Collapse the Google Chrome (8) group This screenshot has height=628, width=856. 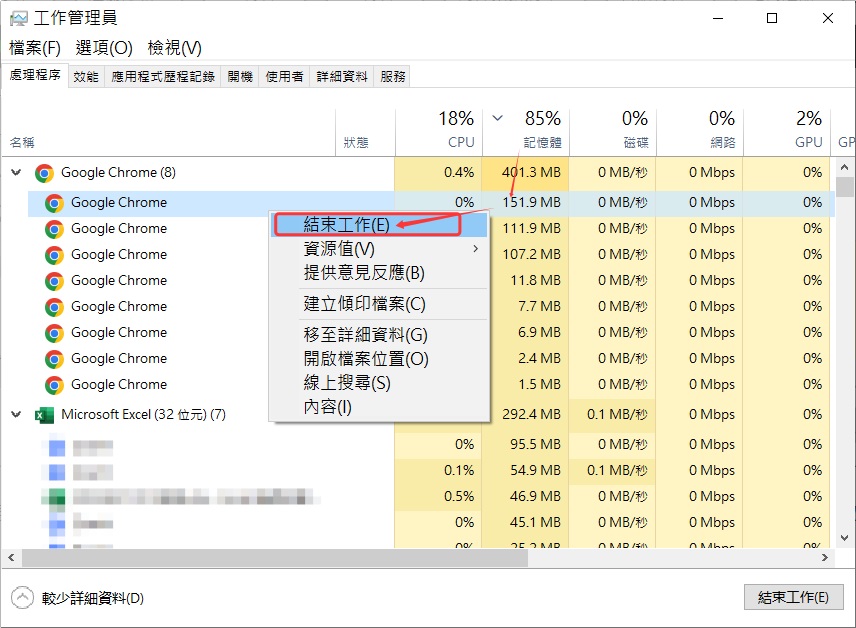[16, 173]
